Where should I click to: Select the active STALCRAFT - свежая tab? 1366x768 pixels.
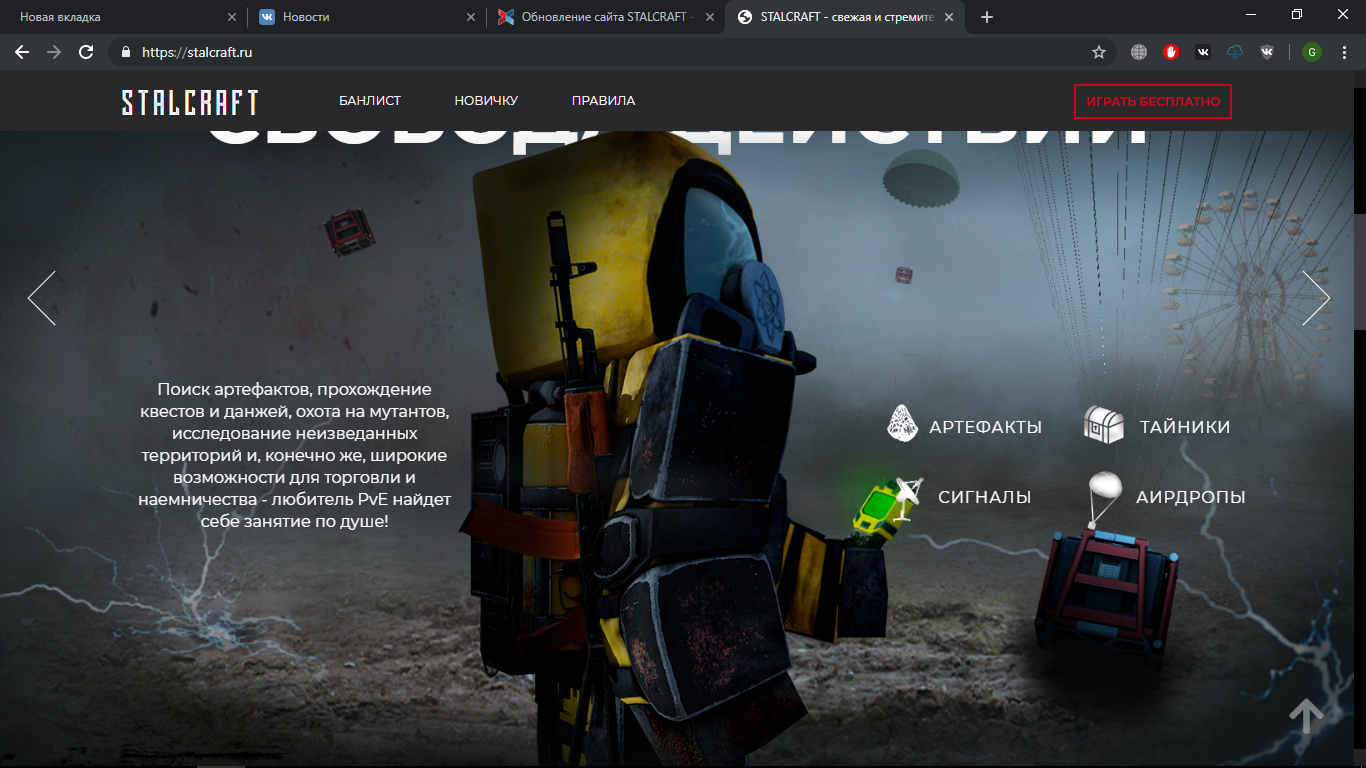coord(845,17)
